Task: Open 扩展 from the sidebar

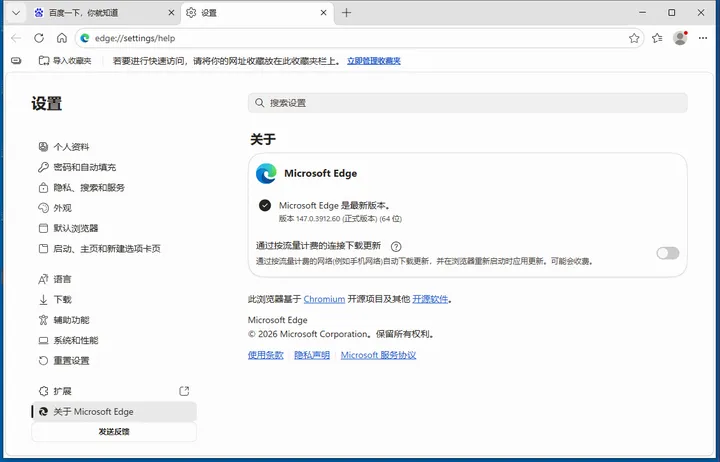Action: pos(114,391)
